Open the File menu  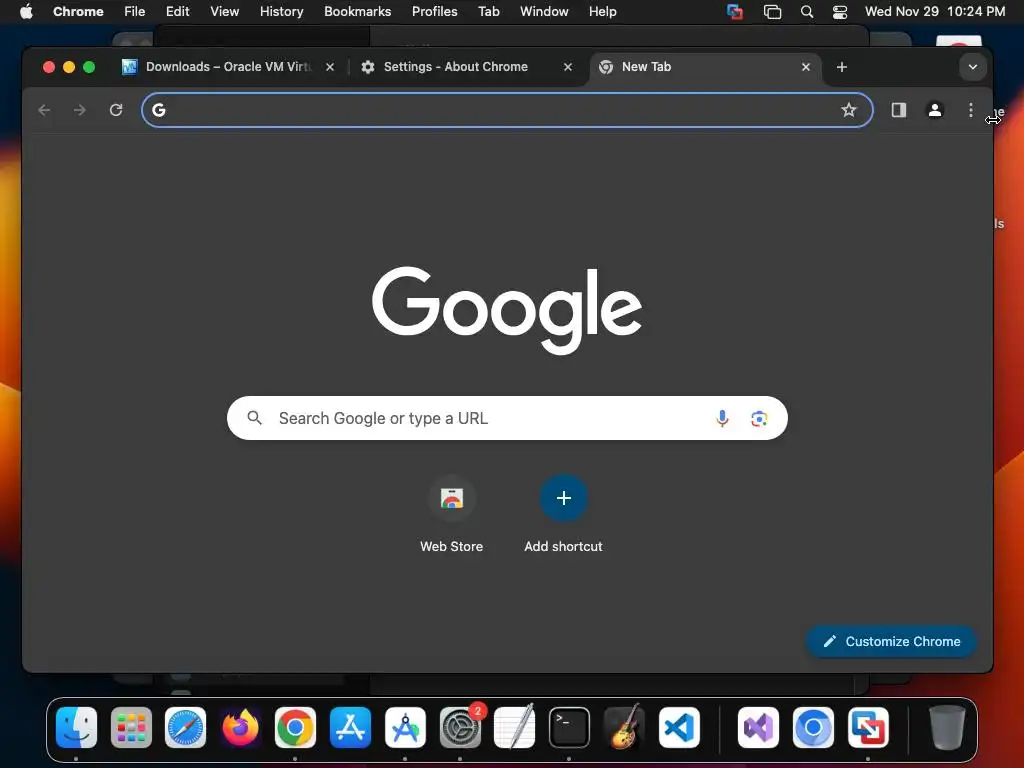(135, 12)
